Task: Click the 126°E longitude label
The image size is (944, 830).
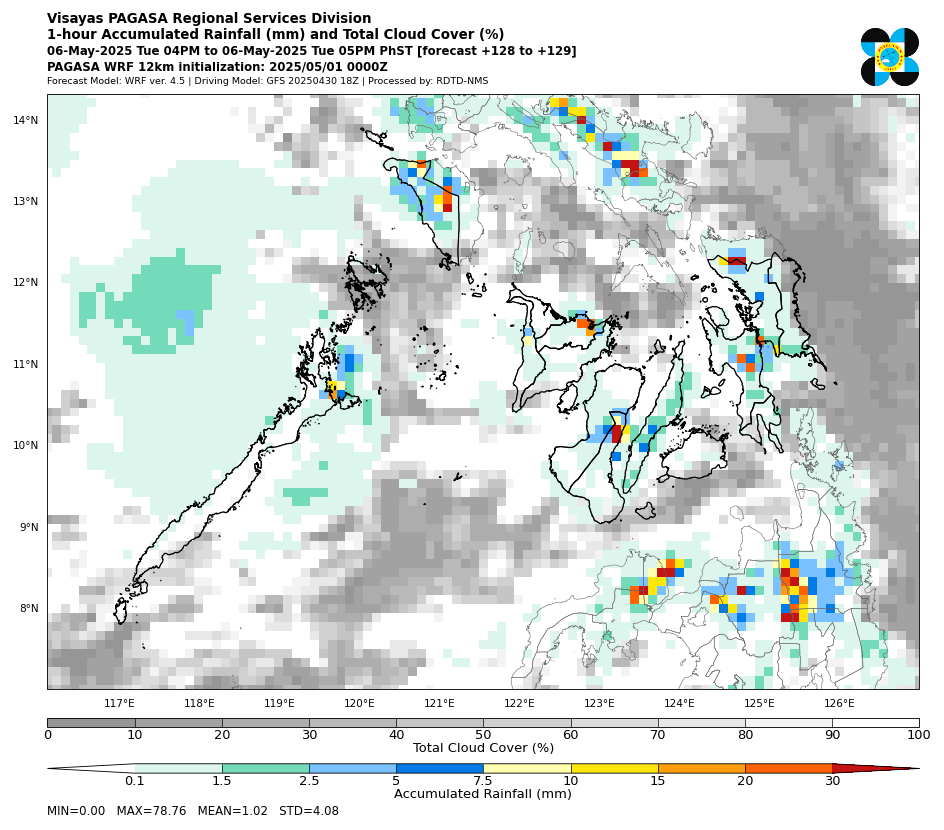Action: 840,703
